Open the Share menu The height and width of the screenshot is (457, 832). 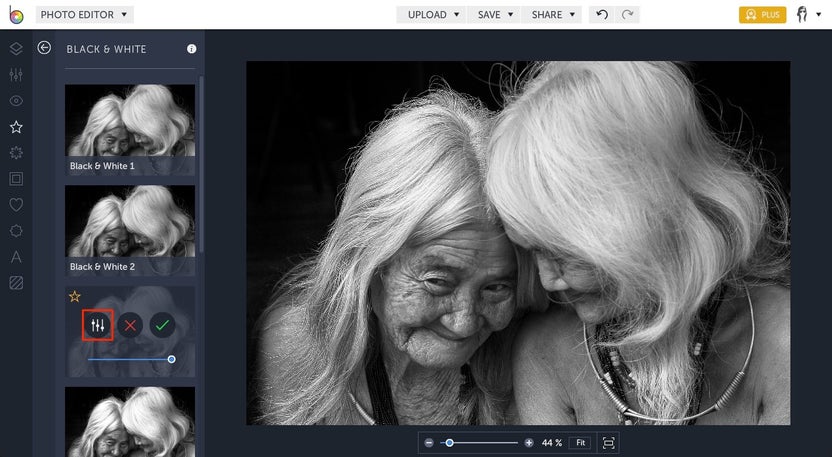pyautogui.click(x=553, y=15)
